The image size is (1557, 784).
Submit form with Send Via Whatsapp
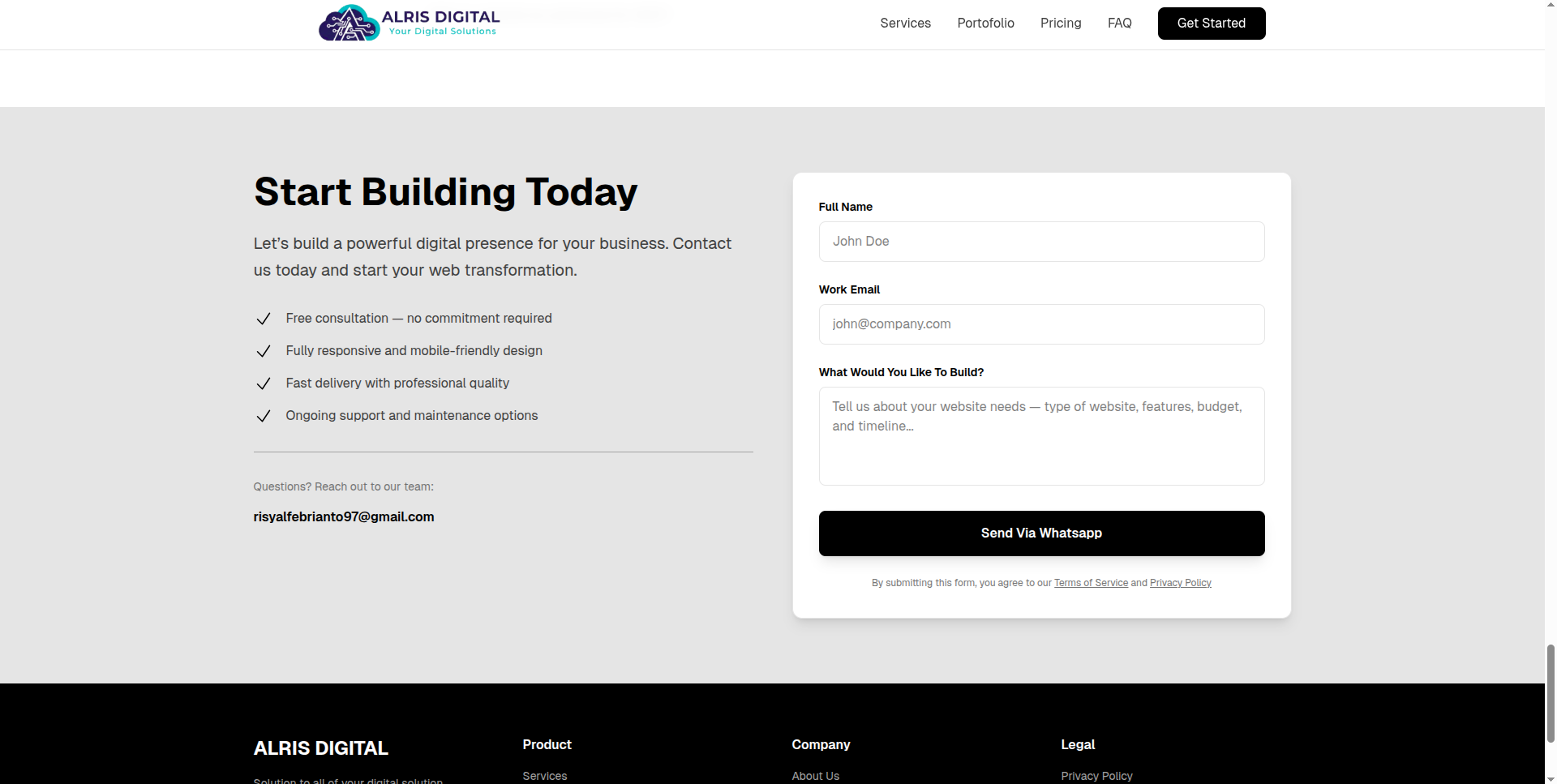(x=1041, y=533)
